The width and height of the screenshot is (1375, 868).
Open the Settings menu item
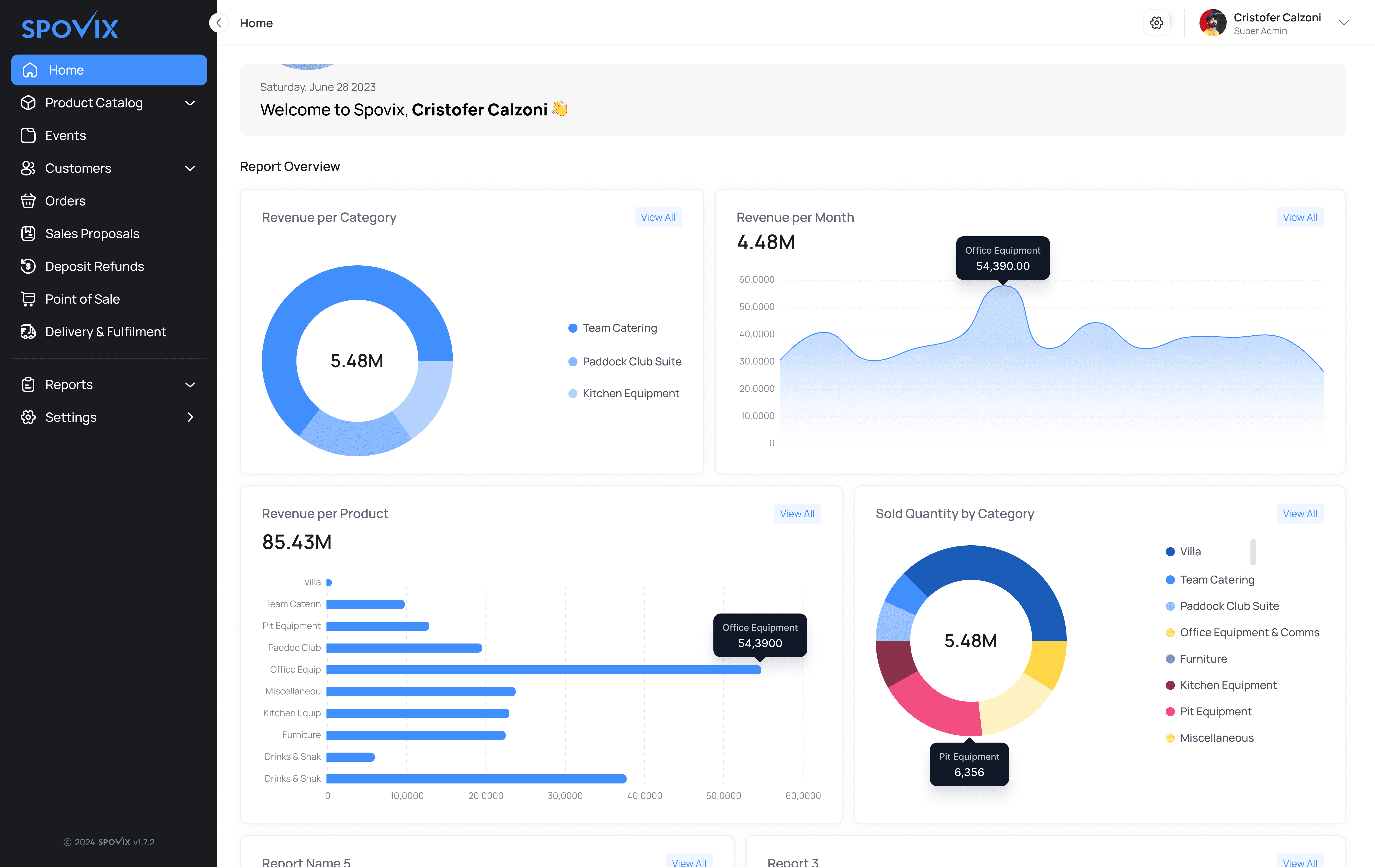(x=70, y=417)
